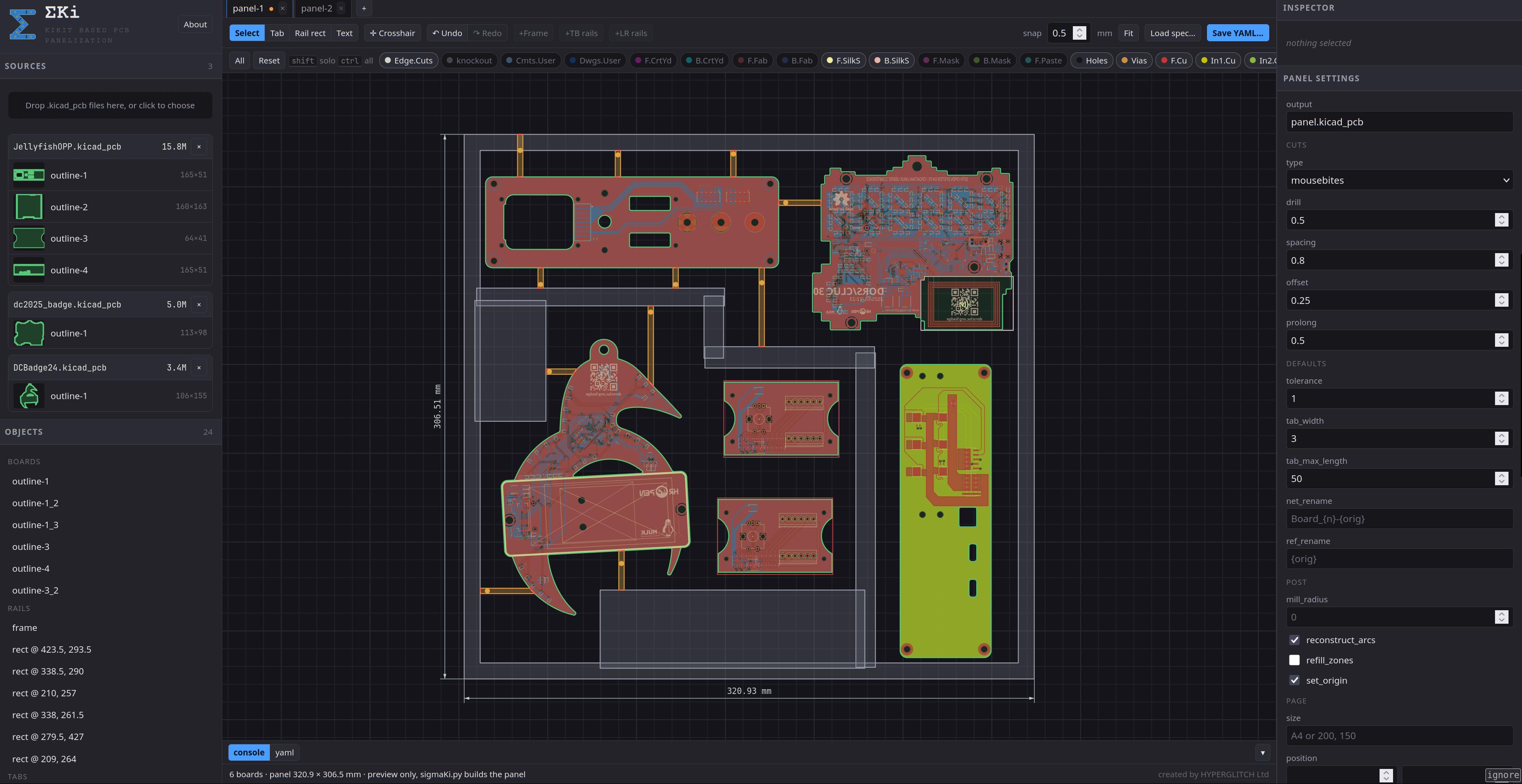1522x784 pixels.
Task: Toggle Holes layer visibility
Action: click(x=1091, y=60)
